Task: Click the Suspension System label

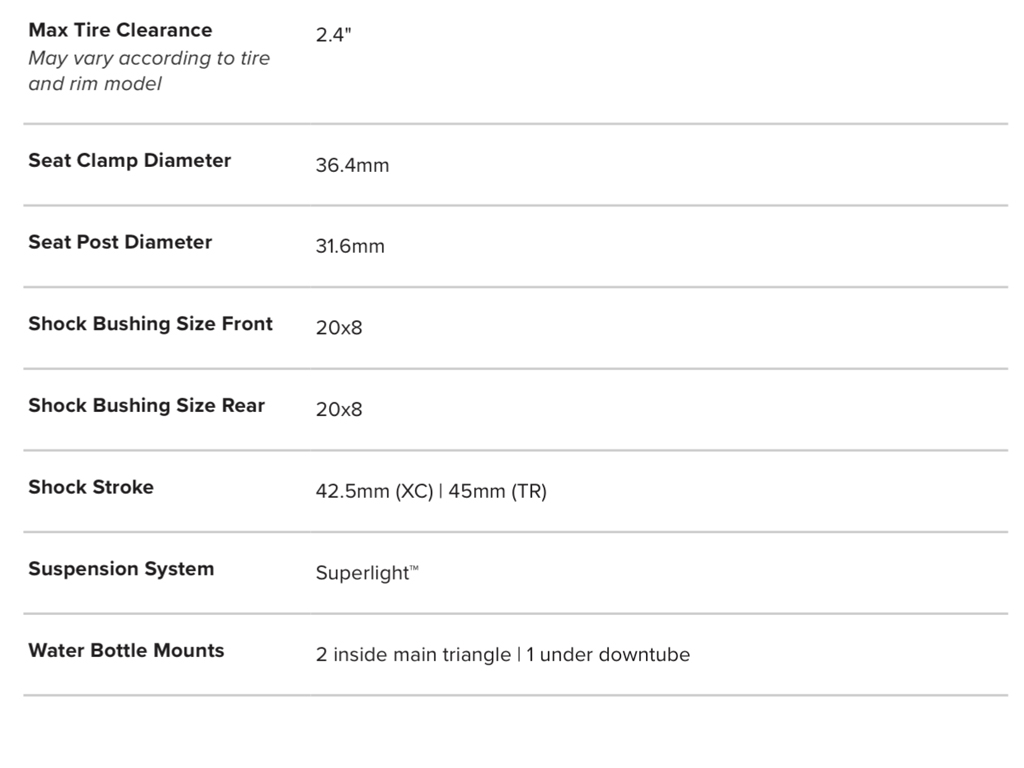Action: (121, 569)
